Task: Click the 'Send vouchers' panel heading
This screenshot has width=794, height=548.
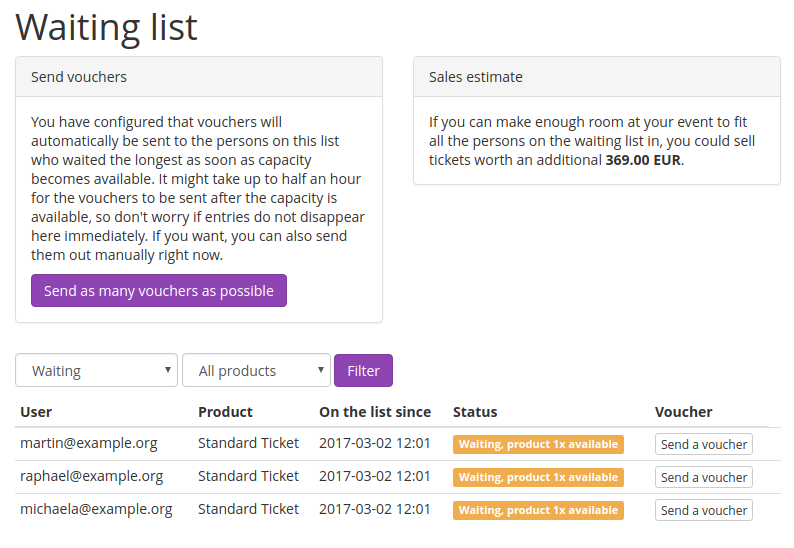Action: point(79,77)
